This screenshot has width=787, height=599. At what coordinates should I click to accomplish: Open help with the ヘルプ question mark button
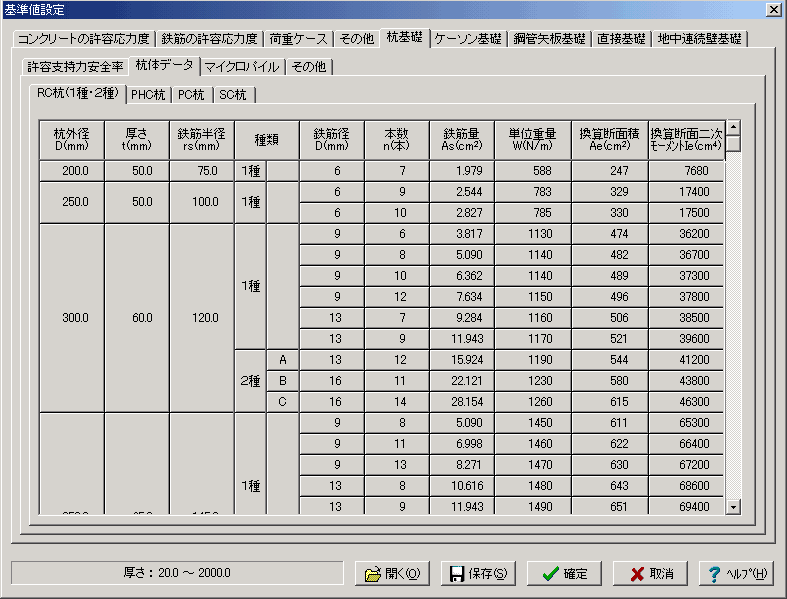736,574
